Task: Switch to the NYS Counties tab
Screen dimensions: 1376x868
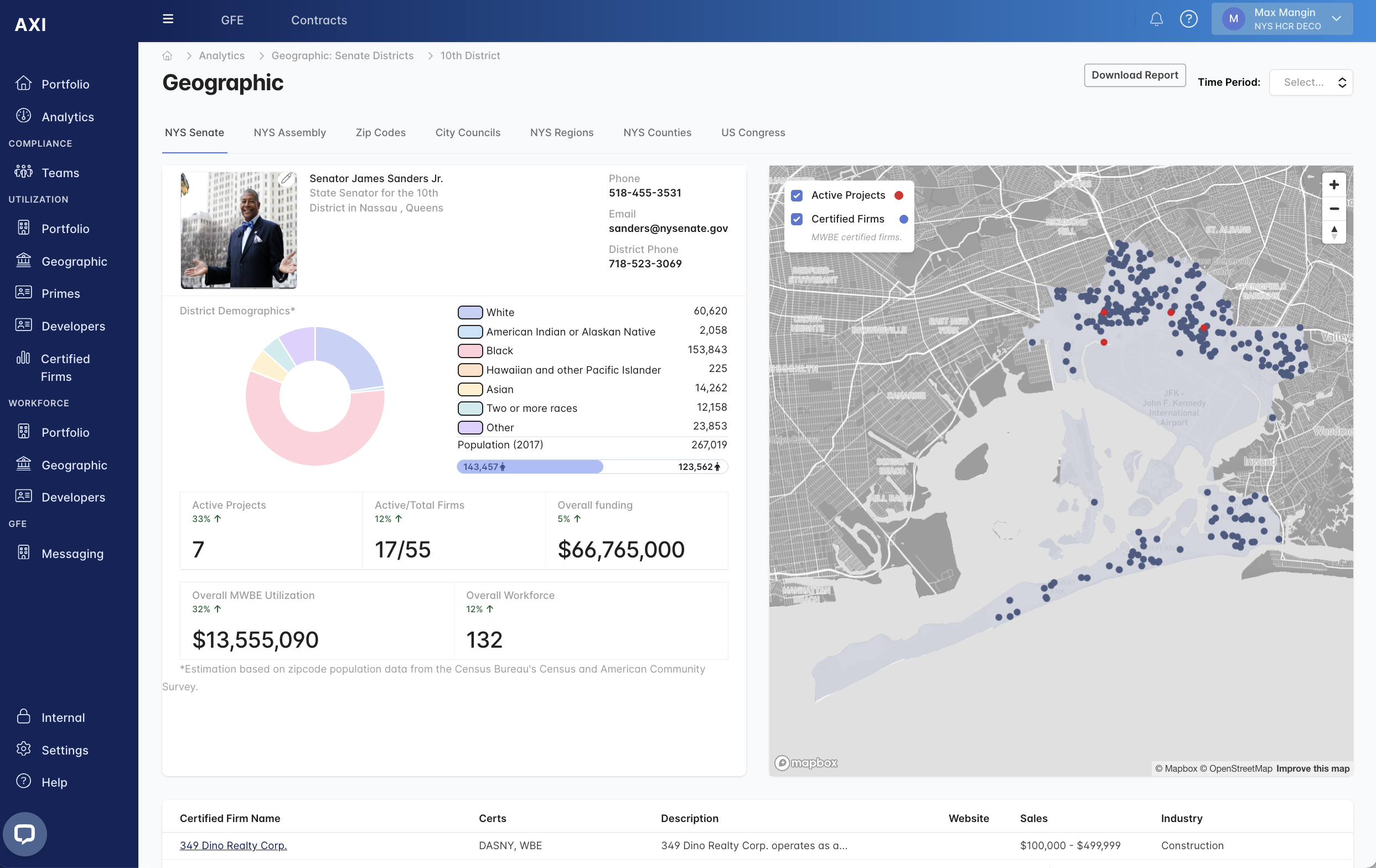Action: 657,132
